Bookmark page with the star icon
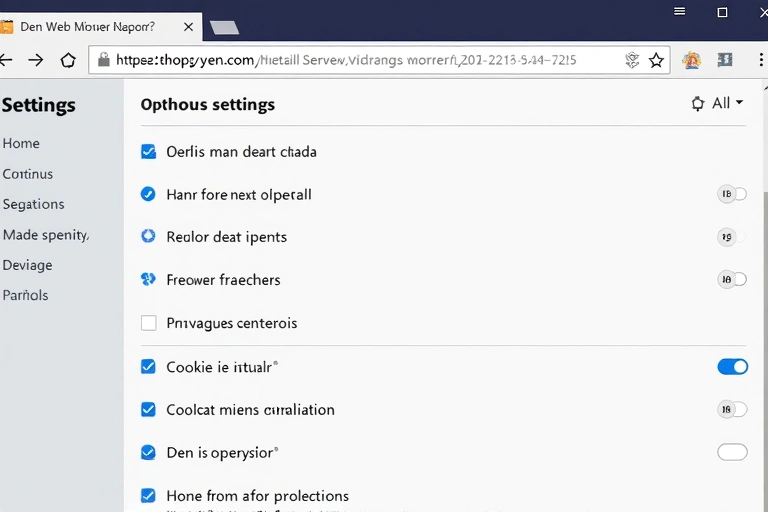The height and width of the screenshot is (512, 768). point(656,60)
